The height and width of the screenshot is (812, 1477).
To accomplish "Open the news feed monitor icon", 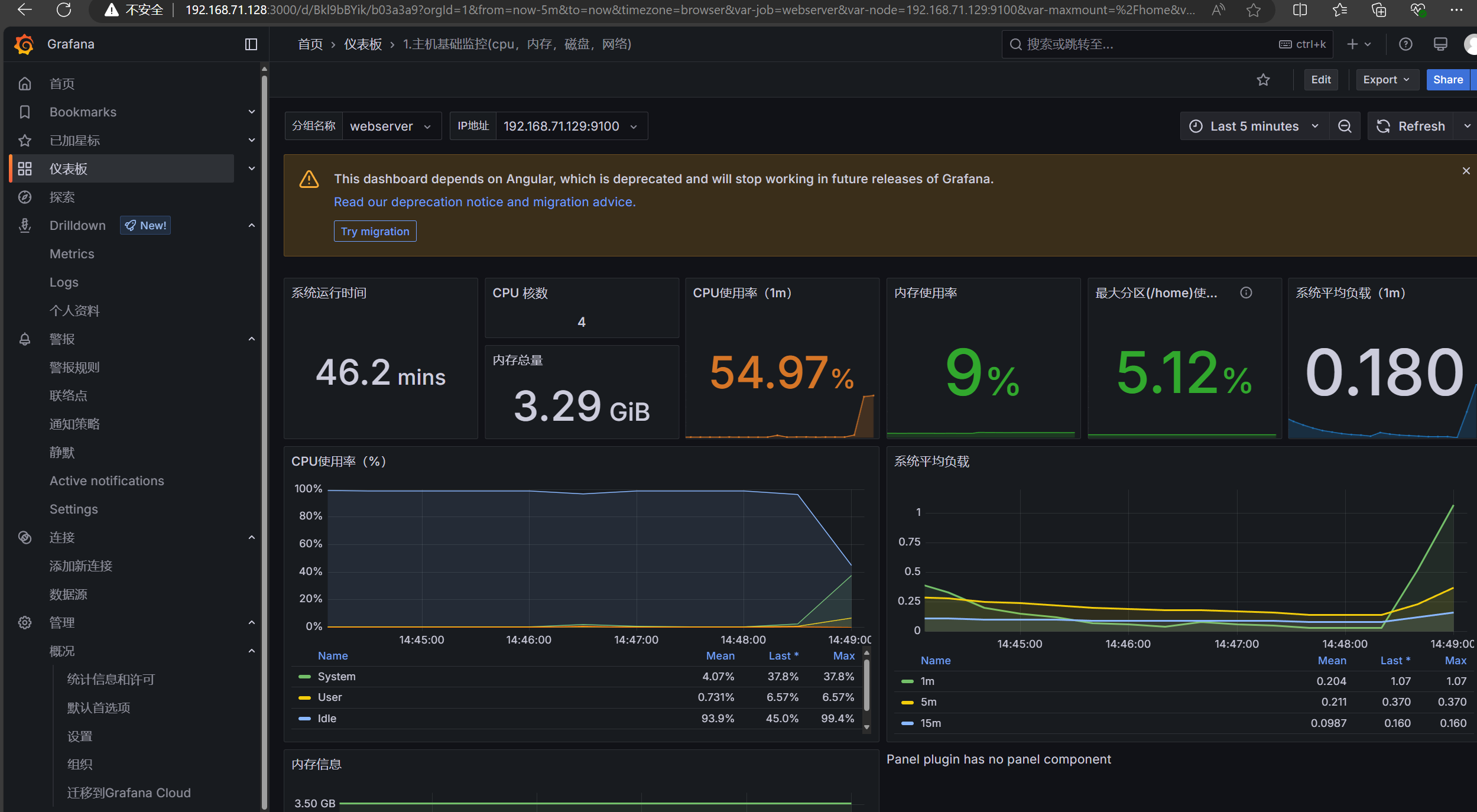I will pyautogui.click(x=1440, y=44).
